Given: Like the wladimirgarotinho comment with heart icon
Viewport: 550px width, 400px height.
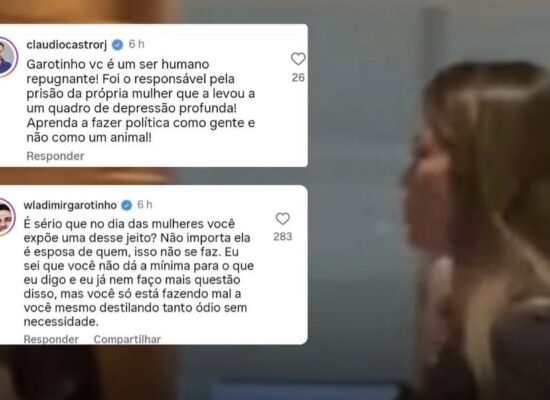Looking at the screenshot, I should click(282, 219).
